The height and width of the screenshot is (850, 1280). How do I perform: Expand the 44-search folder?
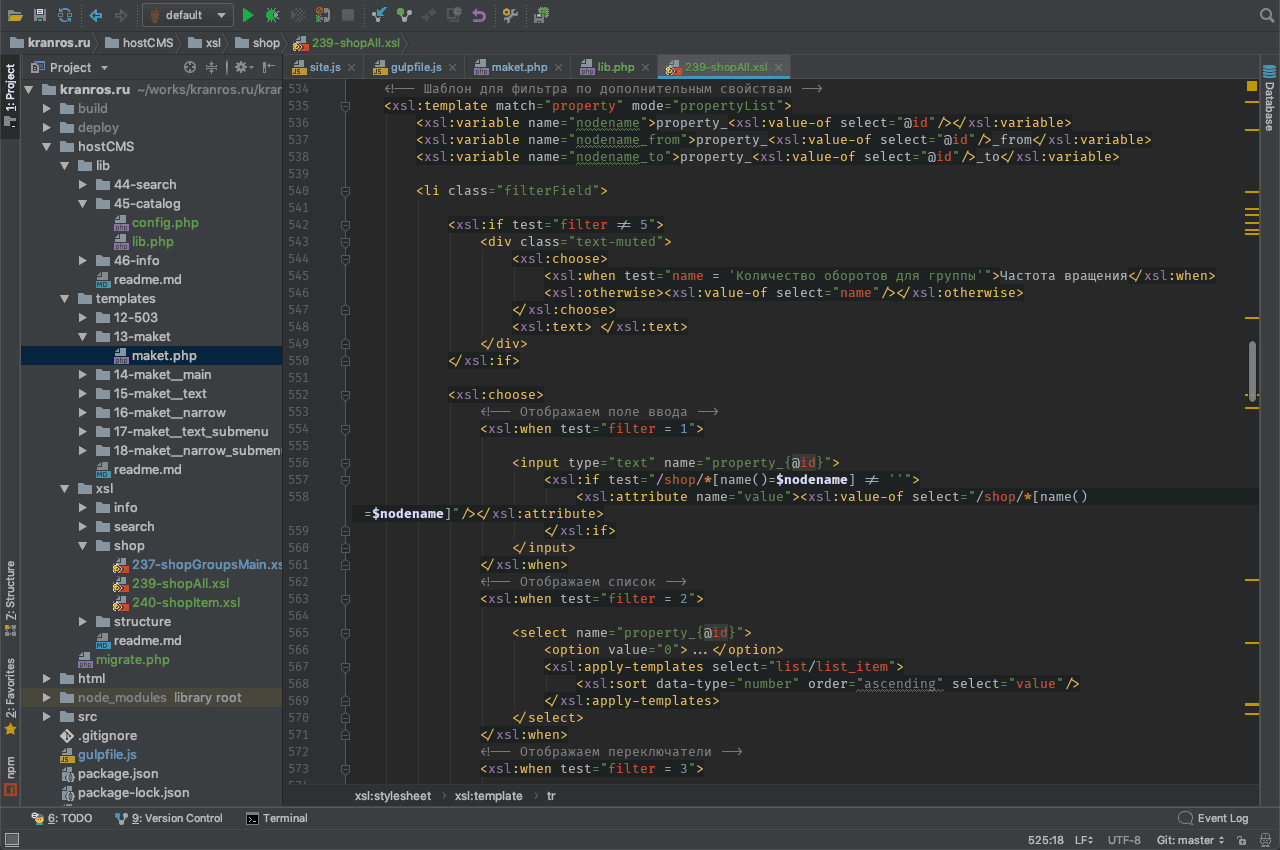82,184
